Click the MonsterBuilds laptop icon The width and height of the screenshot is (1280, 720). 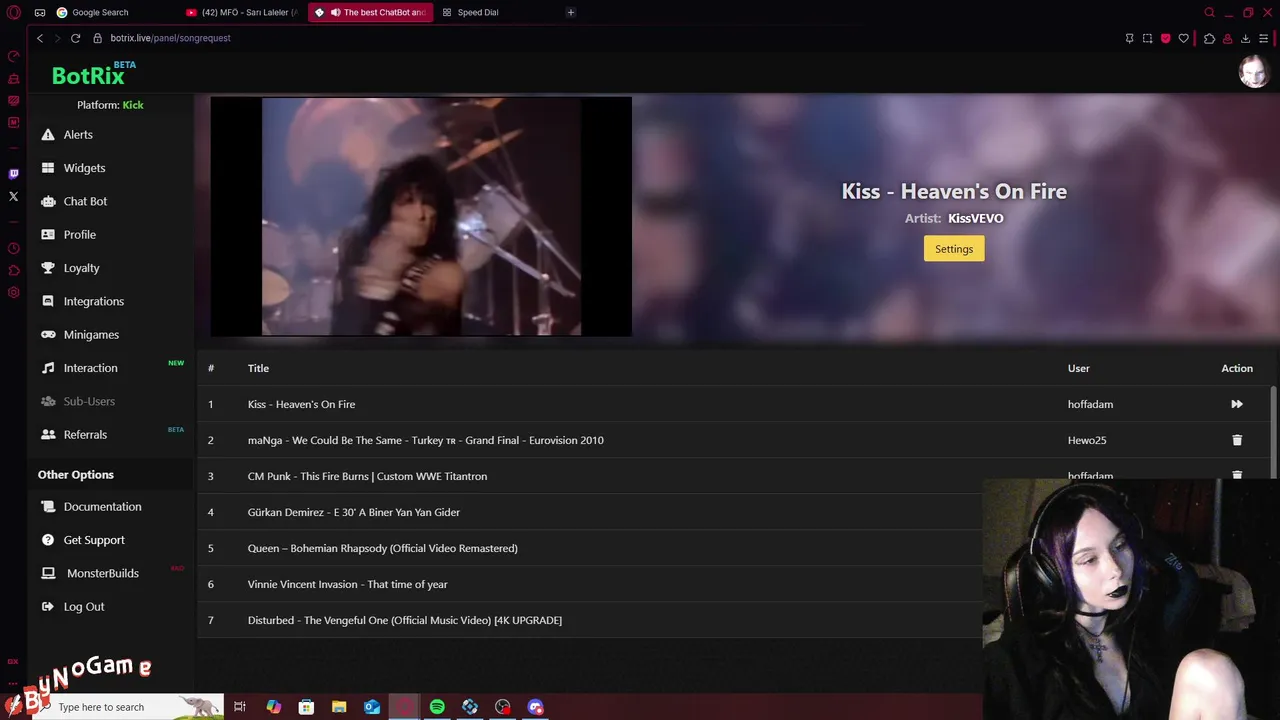pyautogui.click(x=48, y=573)
